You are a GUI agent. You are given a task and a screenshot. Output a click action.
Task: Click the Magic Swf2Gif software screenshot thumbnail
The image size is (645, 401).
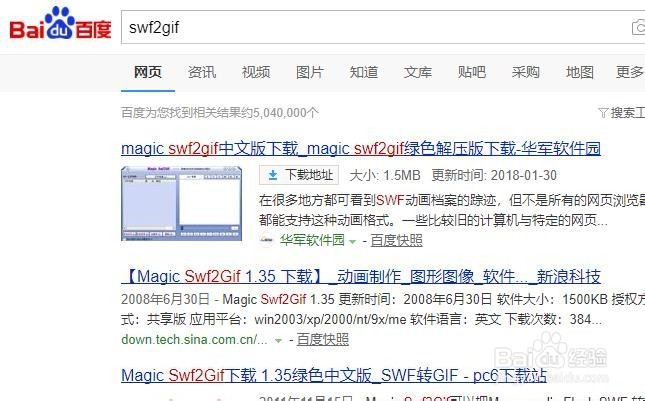[x=181, y=204]
